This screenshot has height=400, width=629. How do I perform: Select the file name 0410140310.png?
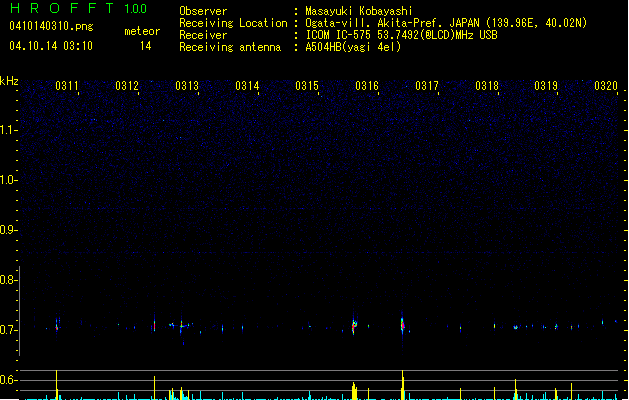pos(51,26)
